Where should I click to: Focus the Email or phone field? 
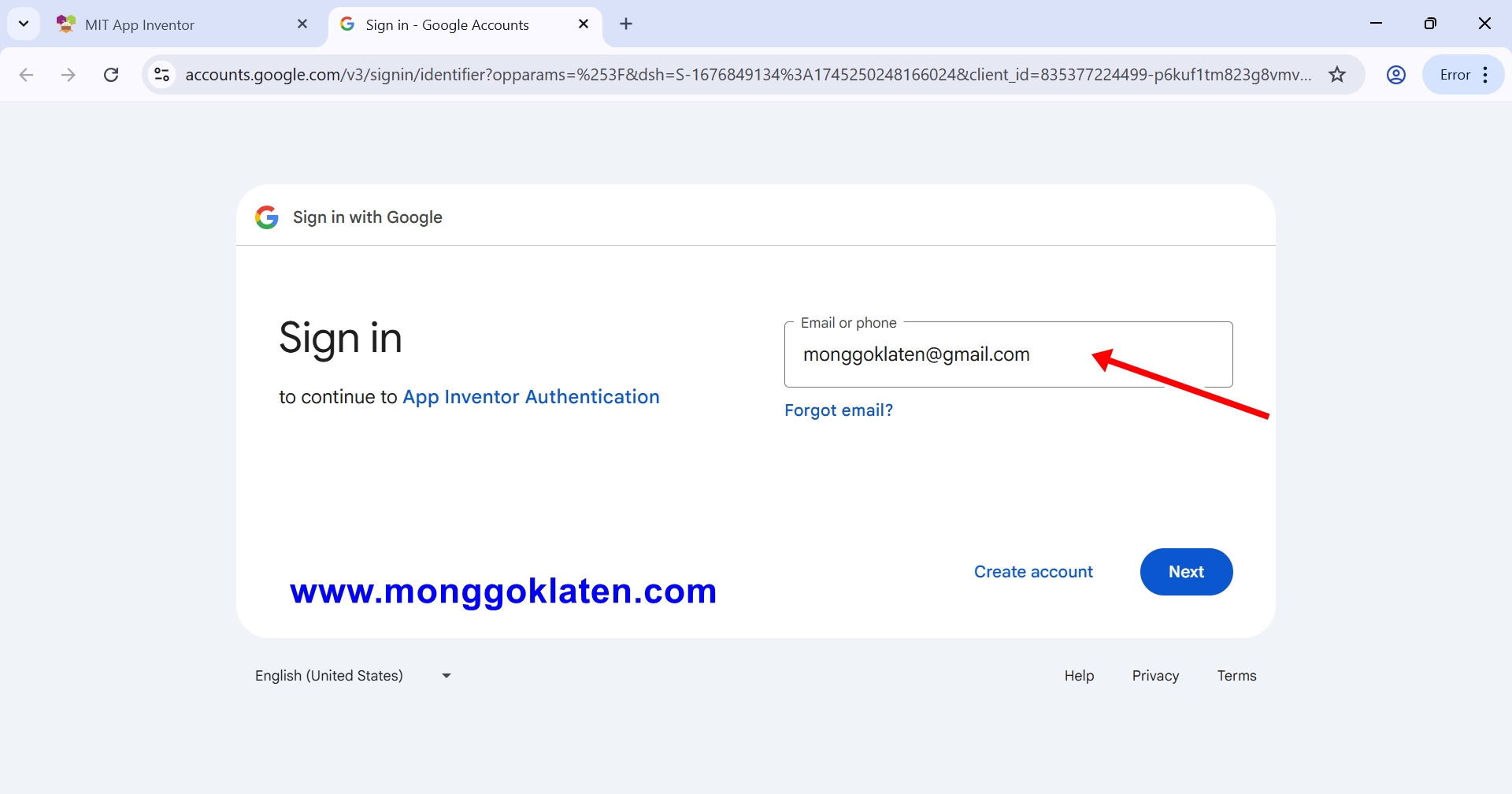click(1009, 354)
